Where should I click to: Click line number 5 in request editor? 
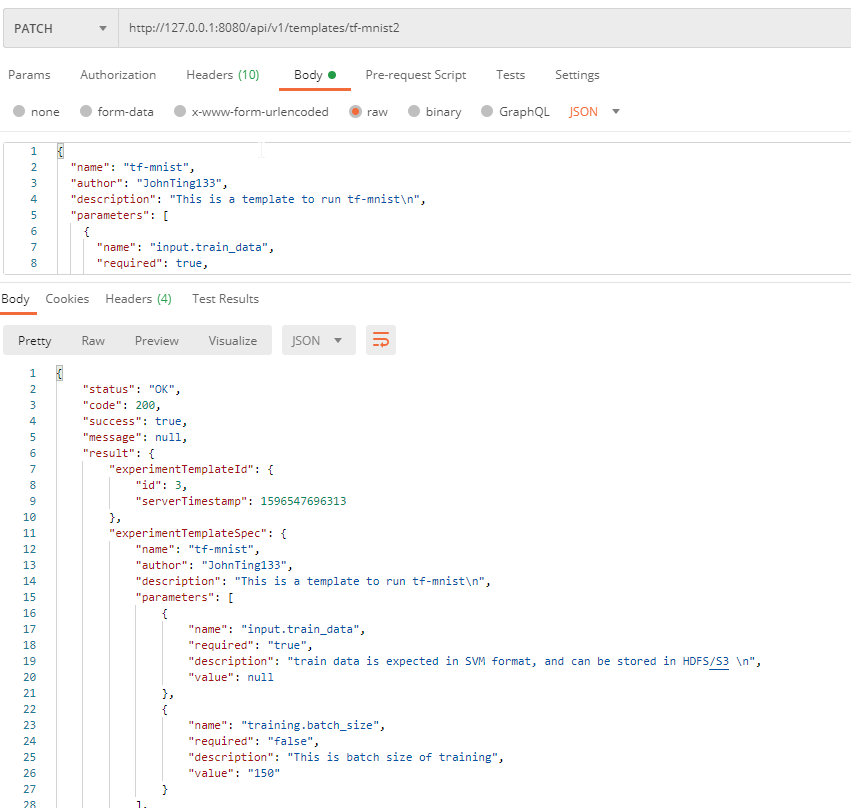pyautogui.click(x=34, y=215)
